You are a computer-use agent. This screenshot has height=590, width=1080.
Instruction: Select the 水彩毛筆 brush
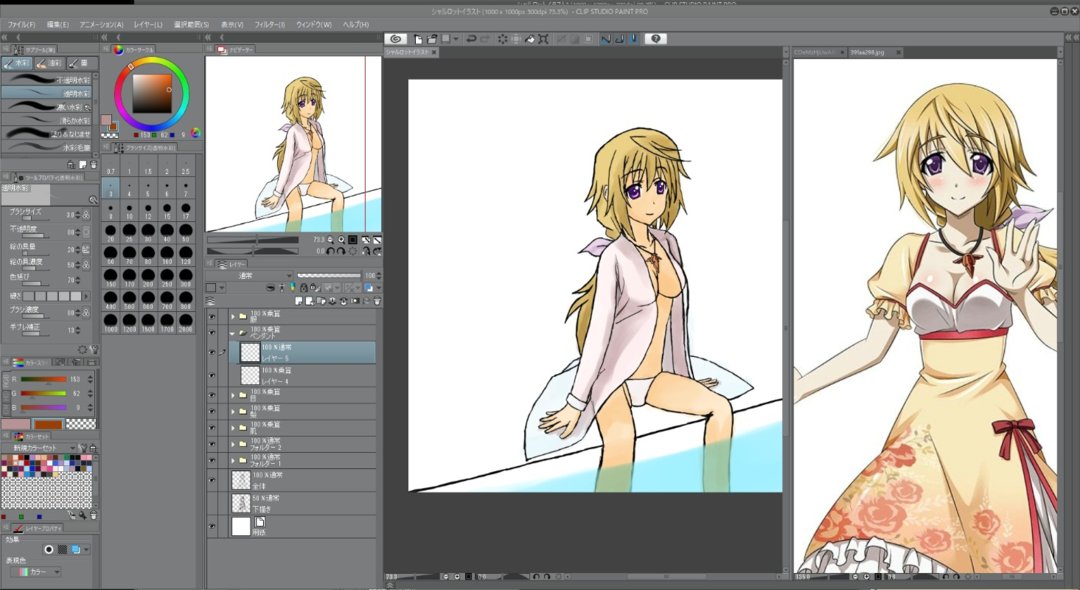click(x=47, y=147)
